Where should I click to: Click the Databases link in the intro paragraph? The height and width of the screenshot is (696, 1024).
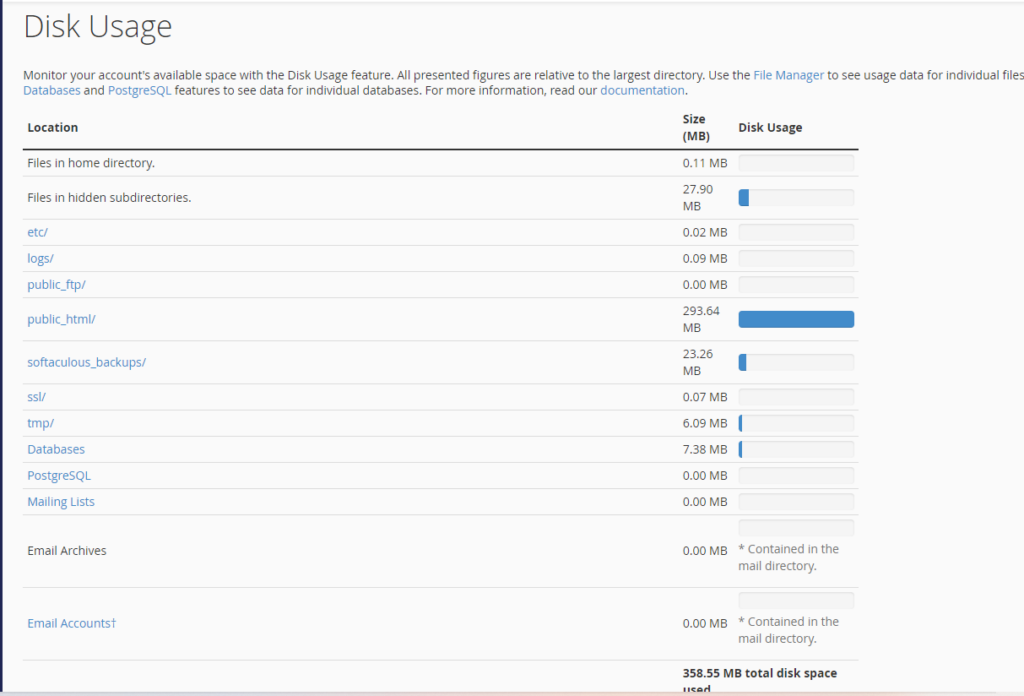pyautogui.click(x=50, y=90)
